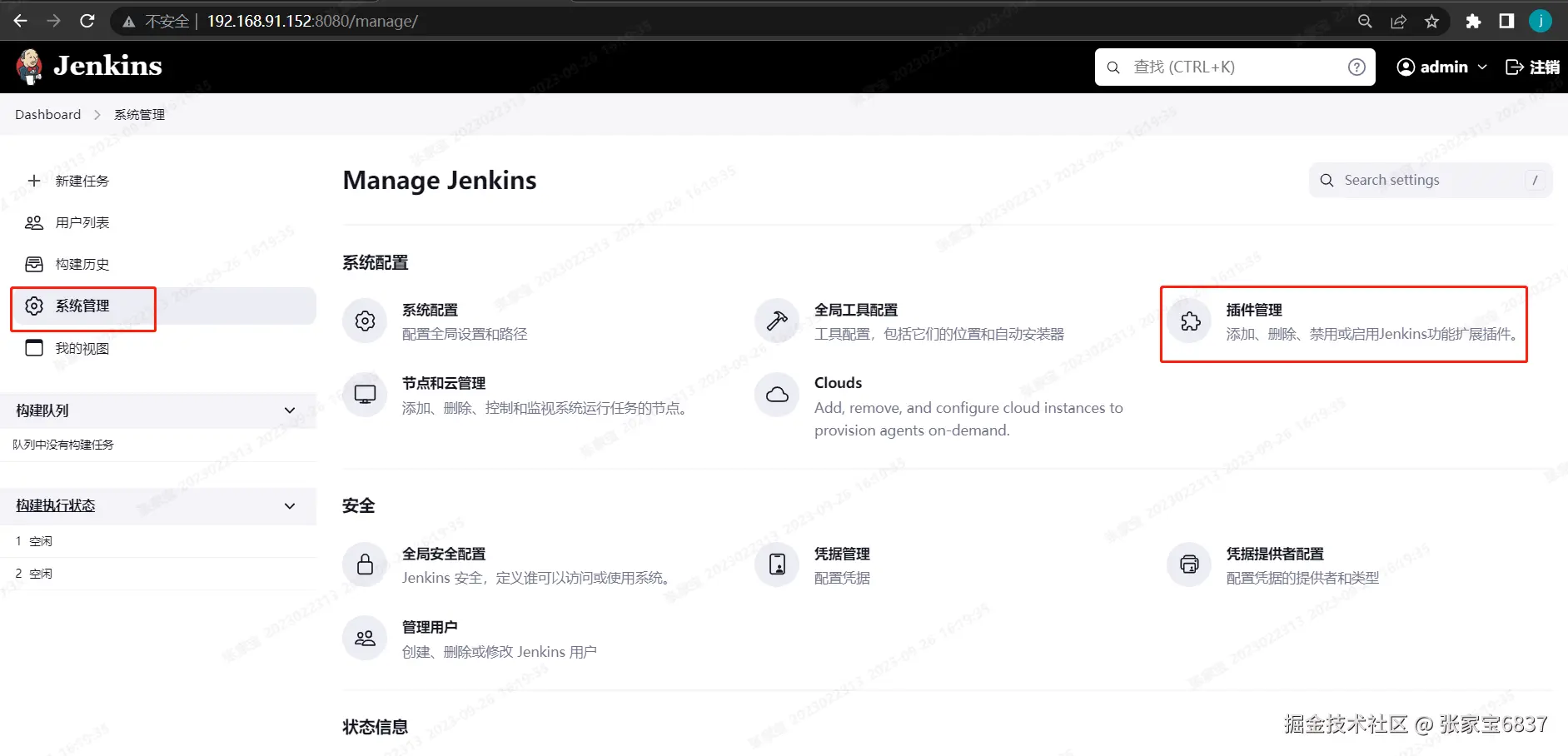Bookmark this page with the star icon
The height and width of the screenshot is (756, 1568).
[x=1431, y=22]
